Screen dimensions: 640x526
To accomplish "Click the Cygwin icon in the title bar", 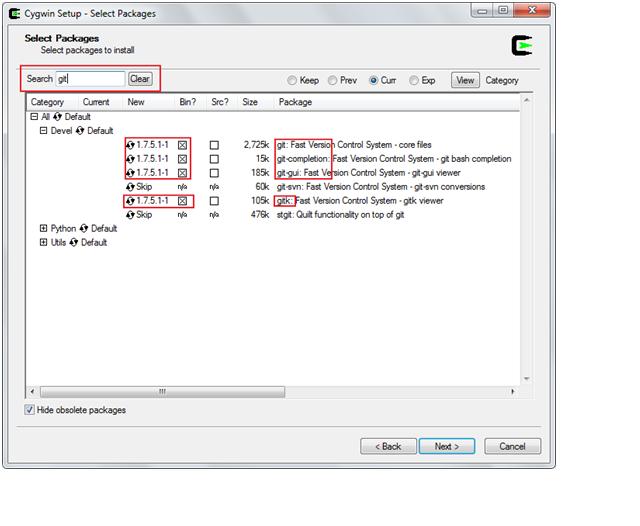I will click(x=15, y=13).
